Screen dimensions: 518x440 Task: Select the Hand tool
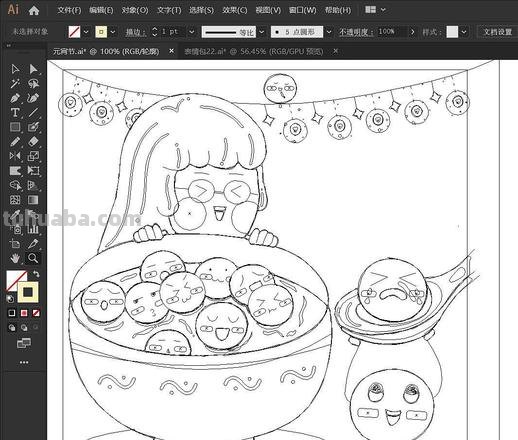point(15,258)
